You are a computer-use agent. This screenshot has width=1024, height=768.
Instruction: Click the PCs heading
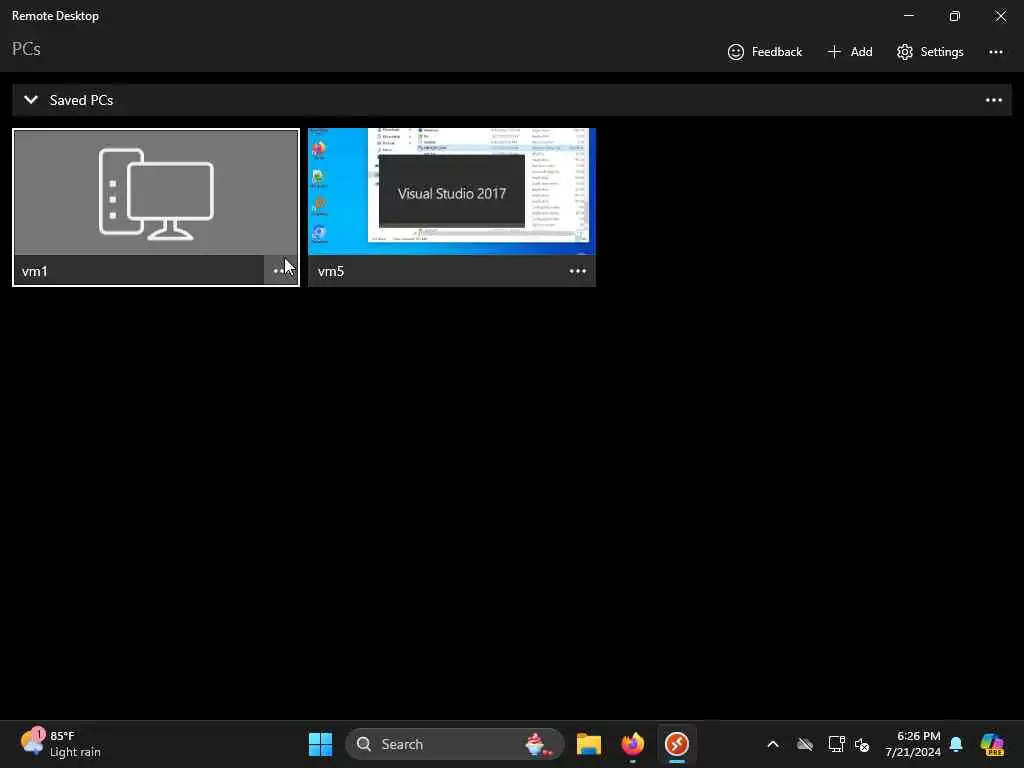coord(26,49)
